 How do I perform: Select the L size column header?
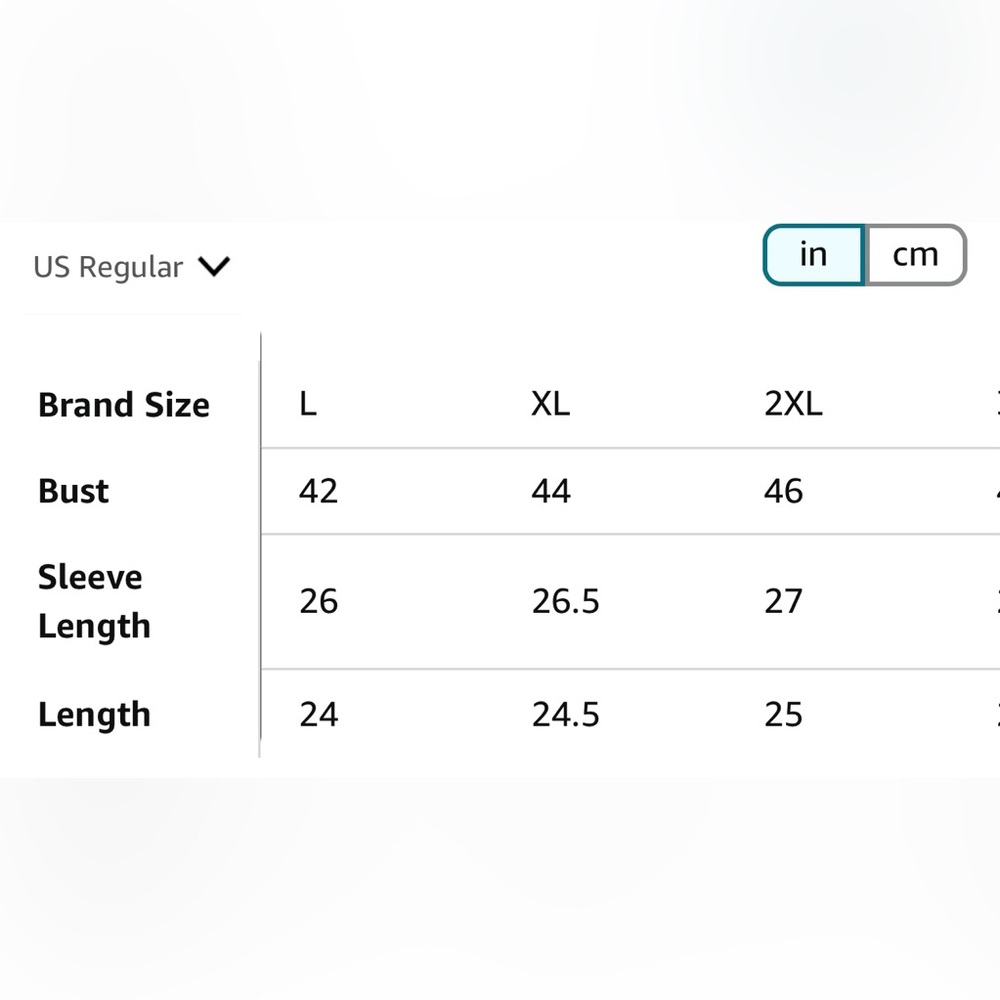[x=308, y=404]
